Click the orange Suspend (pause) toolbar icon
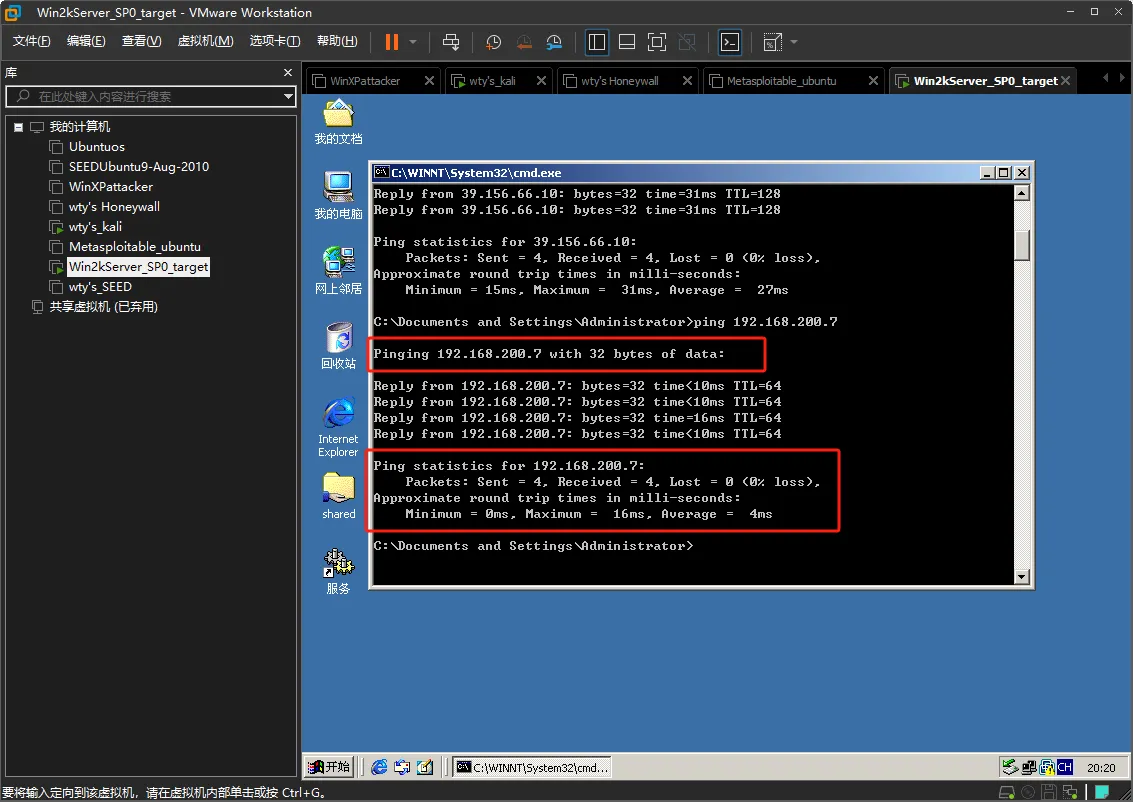 click(392, 42)
